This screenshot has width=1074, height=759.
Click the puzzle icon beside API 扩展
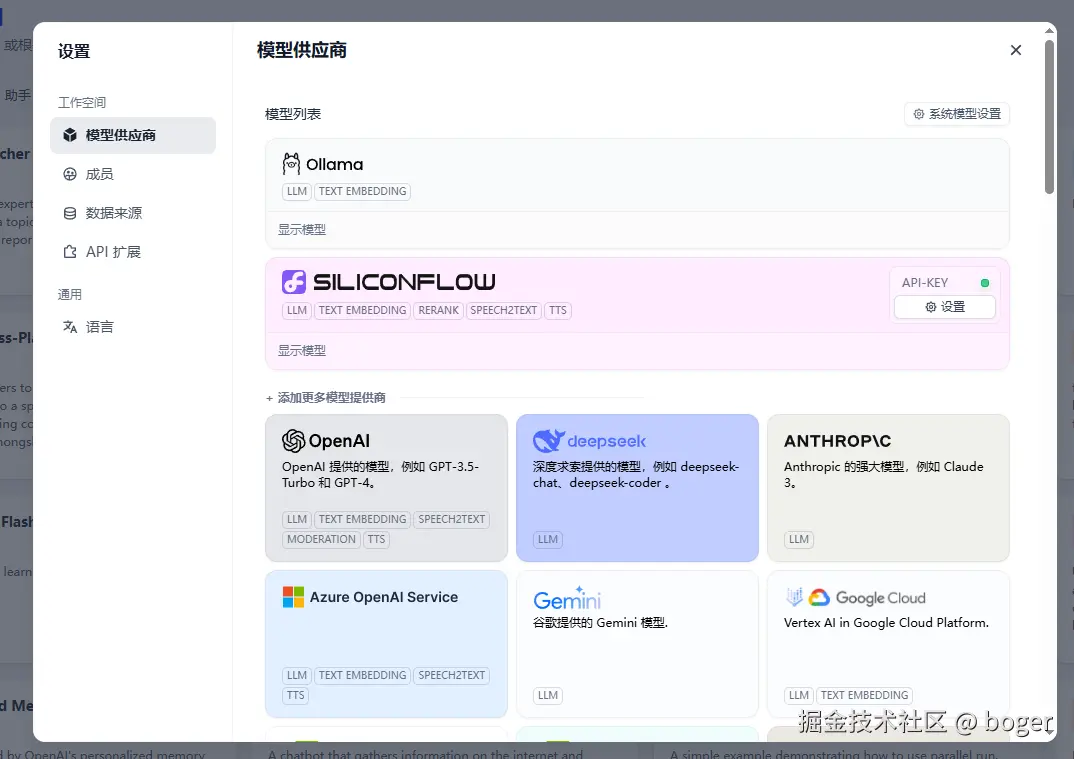[x=70, y=252]
